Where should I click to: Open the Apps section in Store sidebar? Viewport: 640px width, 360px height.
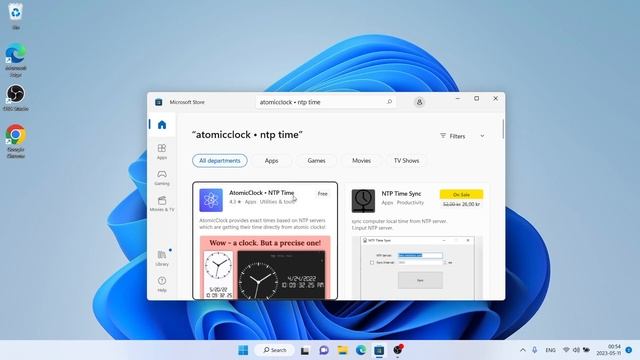coord(162,151)
